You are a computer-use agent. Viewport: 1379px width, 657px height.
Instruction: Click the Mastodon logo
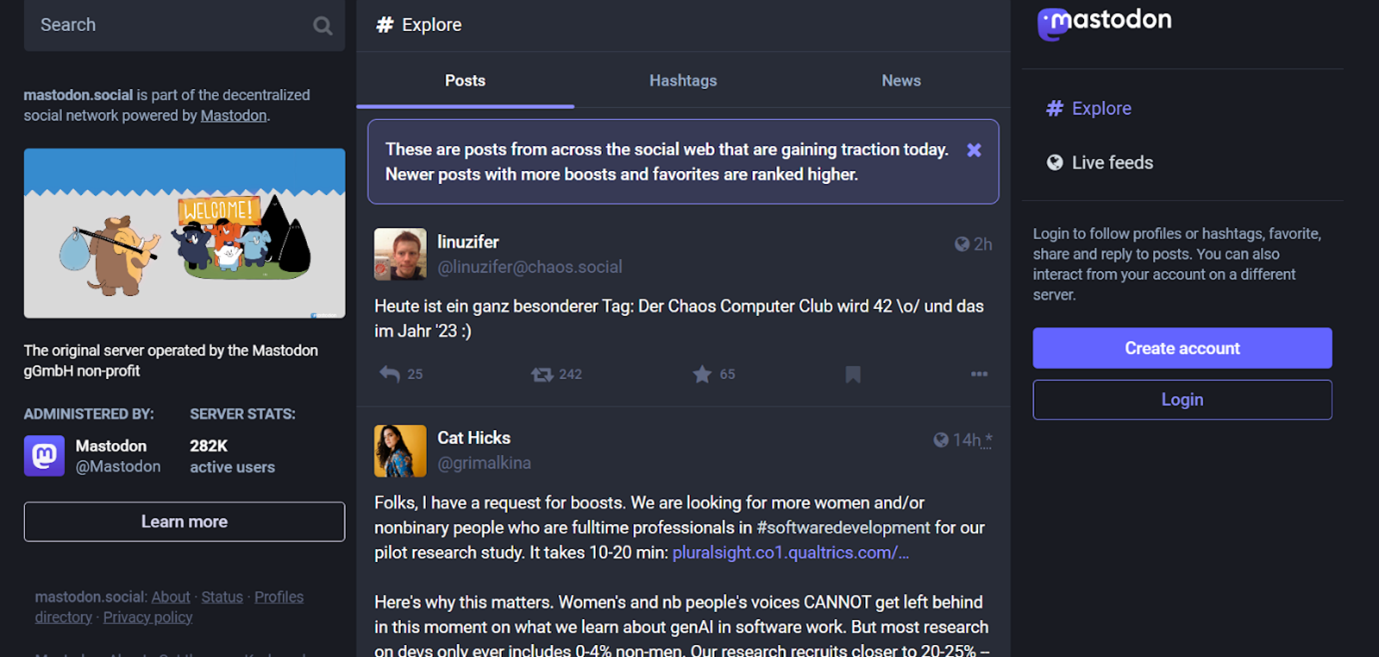tap(1104, 22)
